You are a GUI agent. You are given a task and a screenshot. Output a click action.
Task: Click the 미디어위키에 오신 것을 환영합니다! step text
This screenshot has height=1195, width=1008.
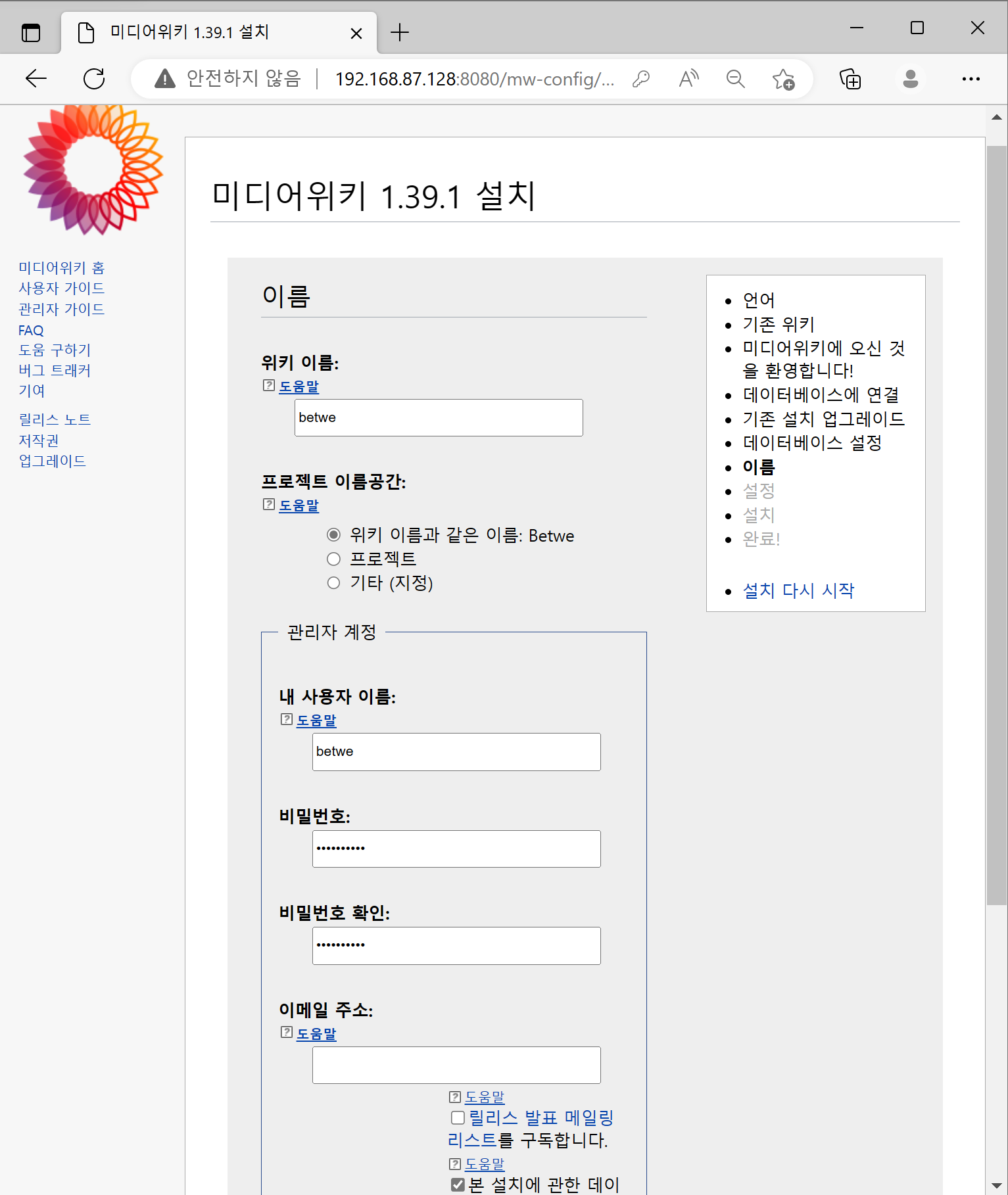(x=824, y=359)
